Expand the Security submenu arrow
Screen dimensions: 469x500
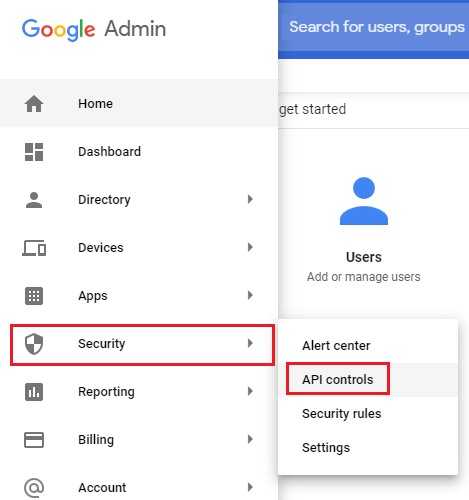click(x=250, y=343)
